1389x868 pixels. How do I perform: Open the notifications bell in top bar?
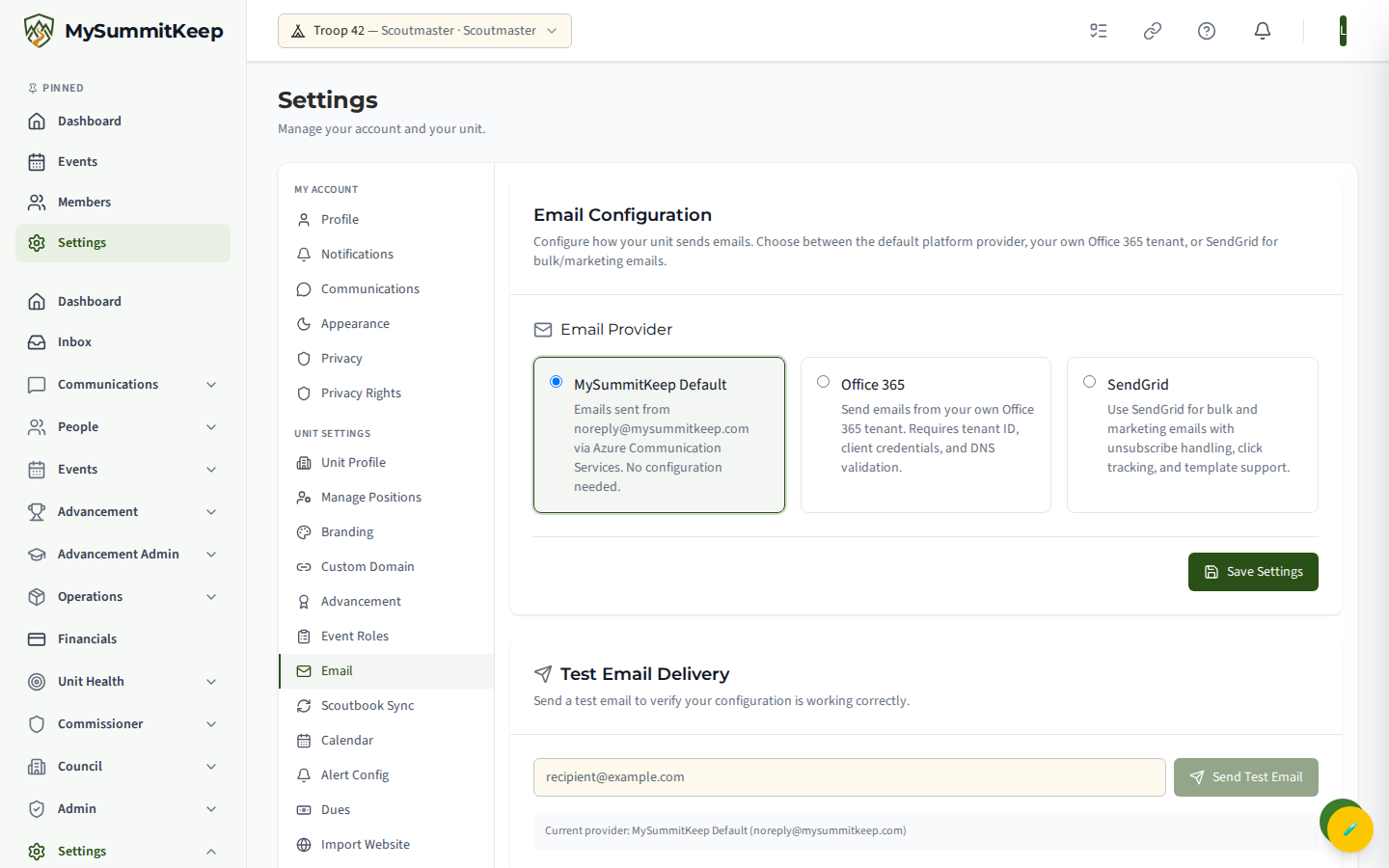(x=1263, y=31)
